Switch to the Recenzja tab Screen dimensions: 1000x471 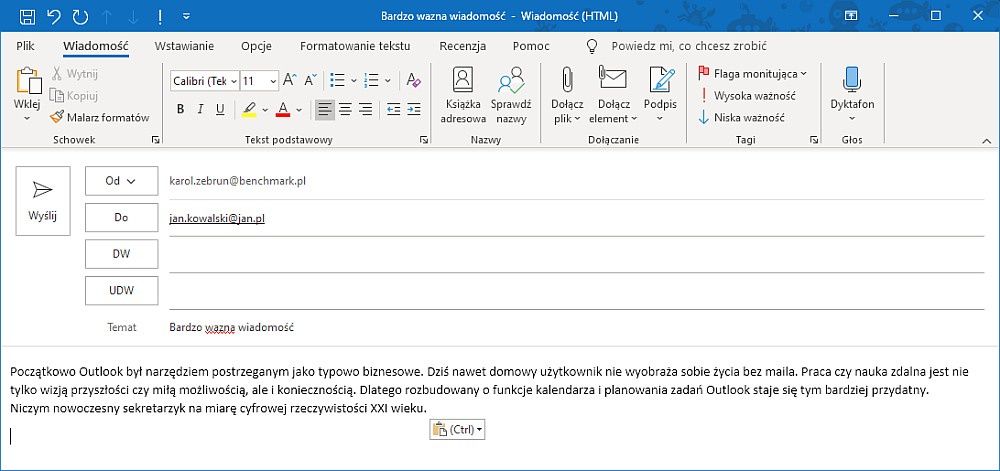click(x=462, y=46)
